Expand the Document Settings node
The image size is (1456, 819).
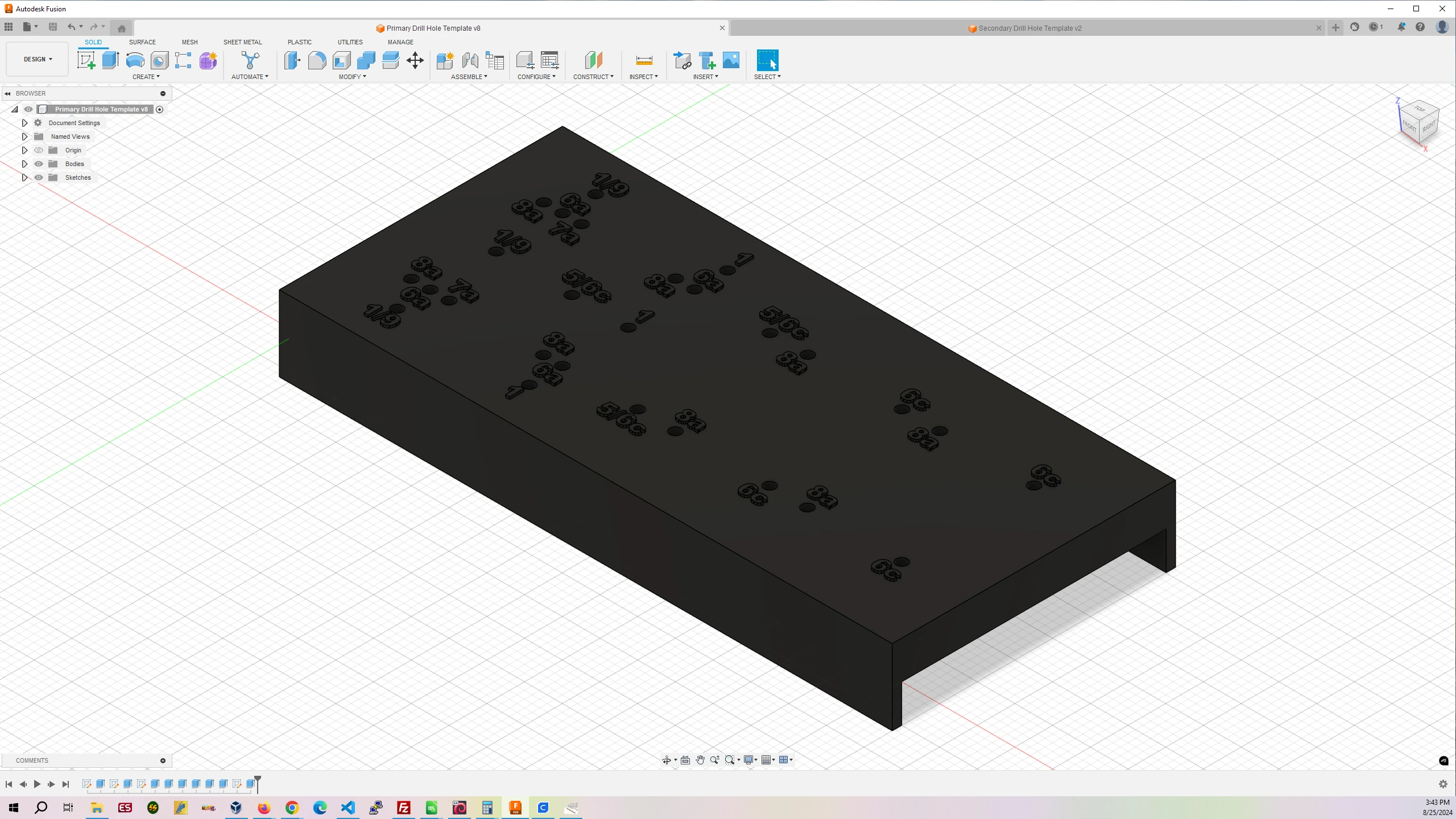(x=24, y=123)
